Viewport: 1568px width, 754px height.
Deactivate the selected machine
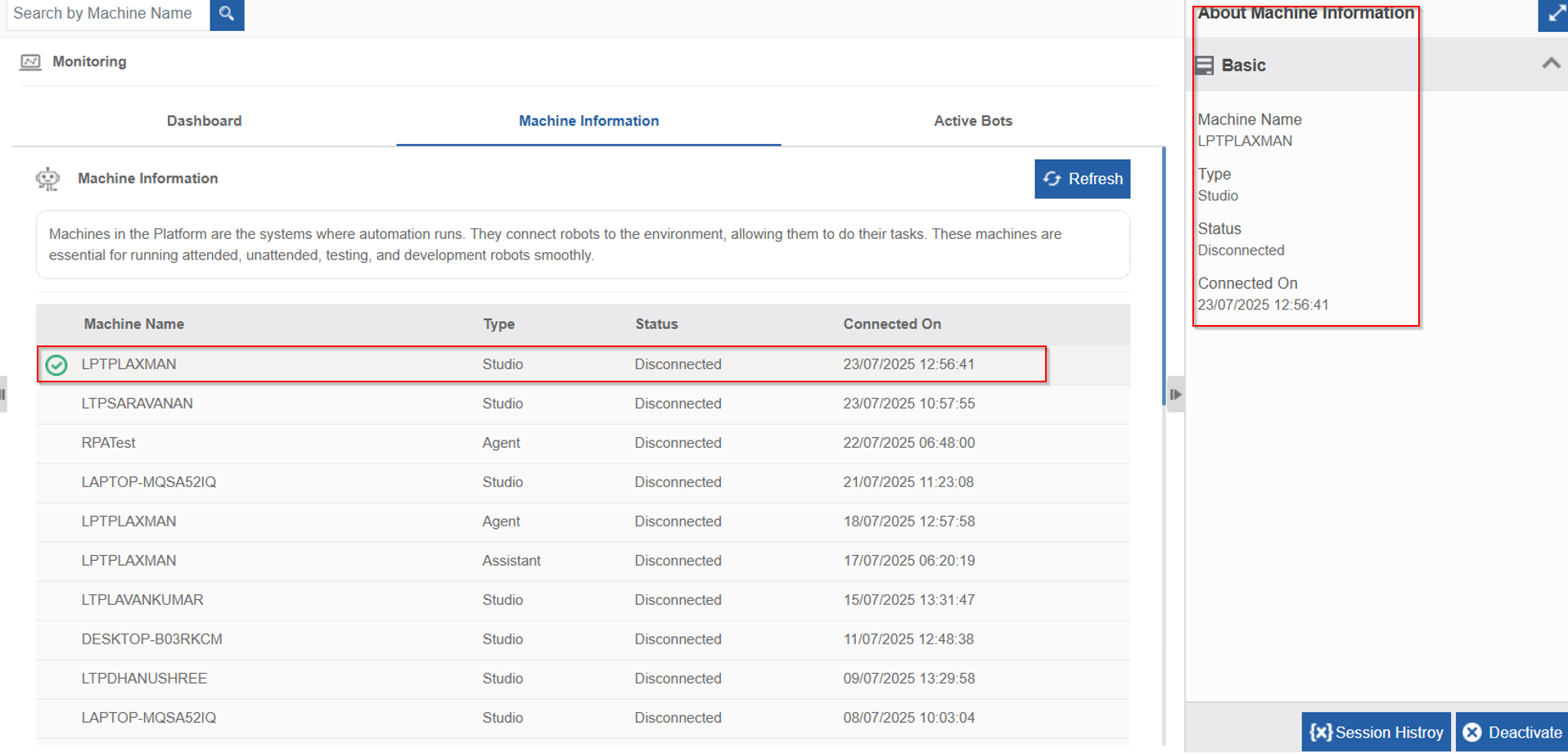[1512, 733]
